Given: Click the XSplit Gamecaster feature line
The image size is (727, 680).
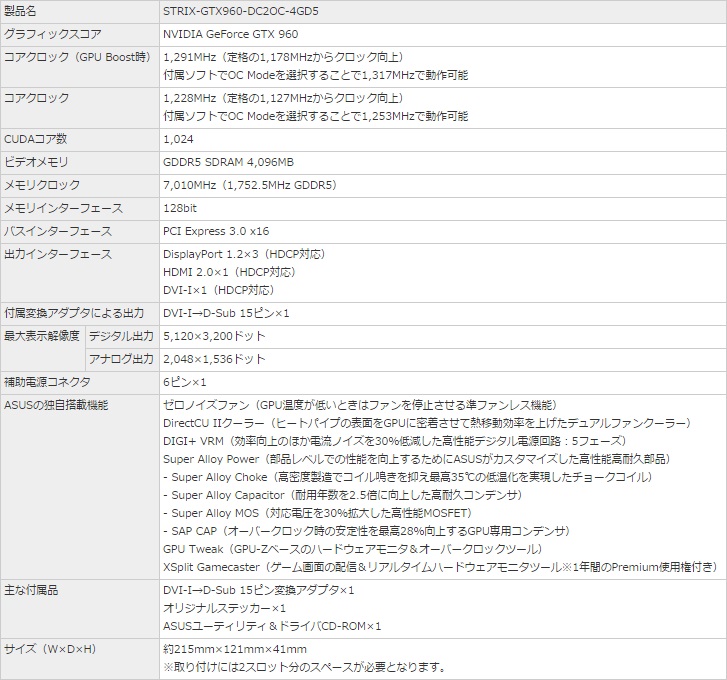Looking at the screenshot, I should coord(440,567).
